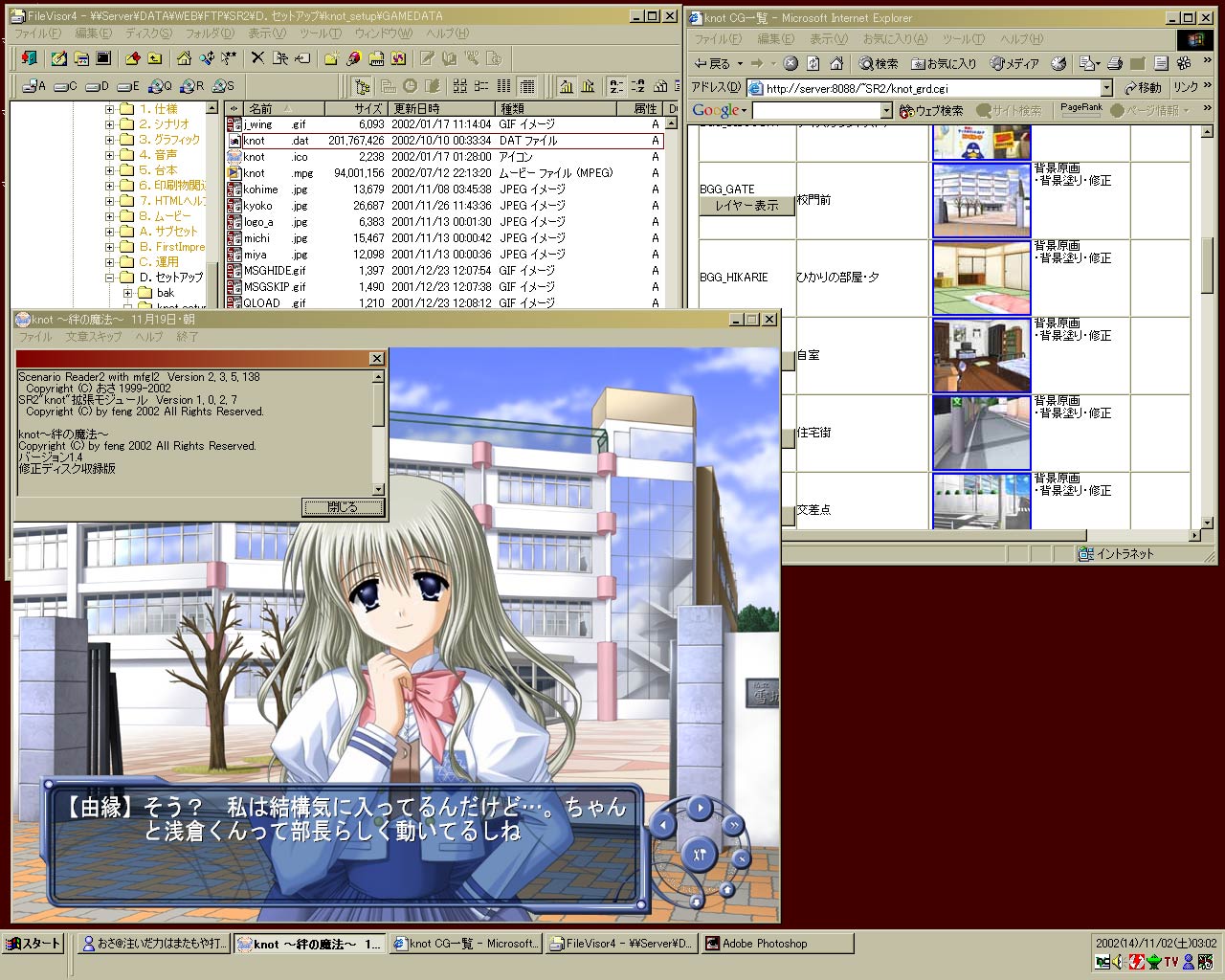
Task: Expand the 'A. サブセット' tree folder
Action: (110, 232)
